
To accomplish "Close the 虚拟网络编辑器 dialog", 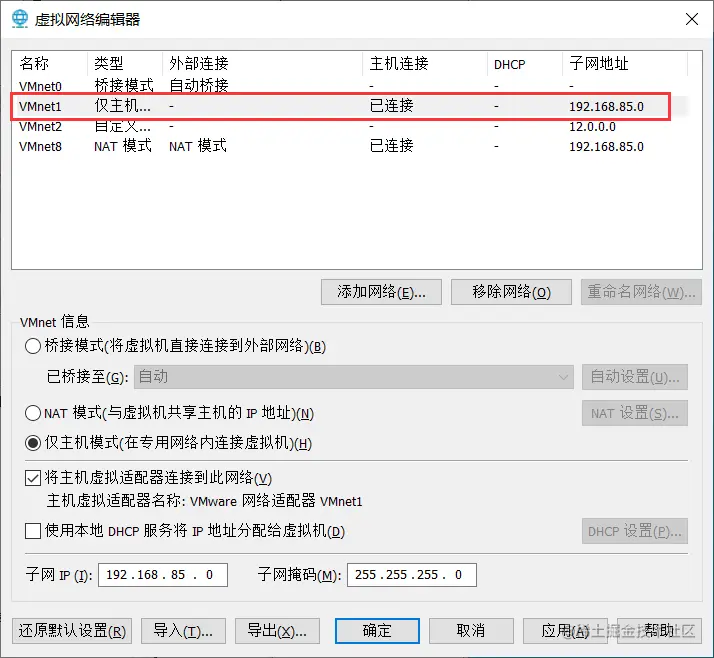I will [x=692, y=19].
